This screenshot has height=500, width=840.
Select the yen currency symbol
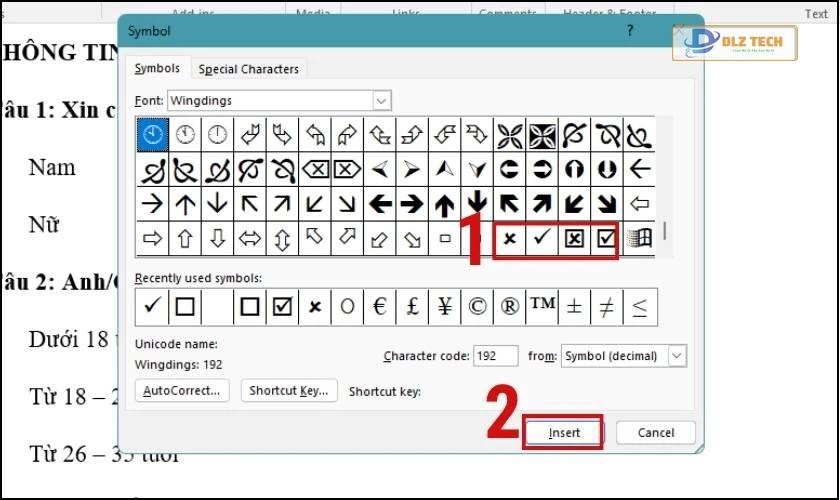pyautogui.click(x=445, y=307)
